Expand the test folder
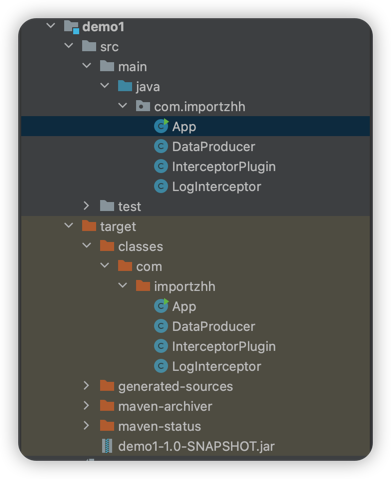 pyautogui.click(x=86, y=206)
